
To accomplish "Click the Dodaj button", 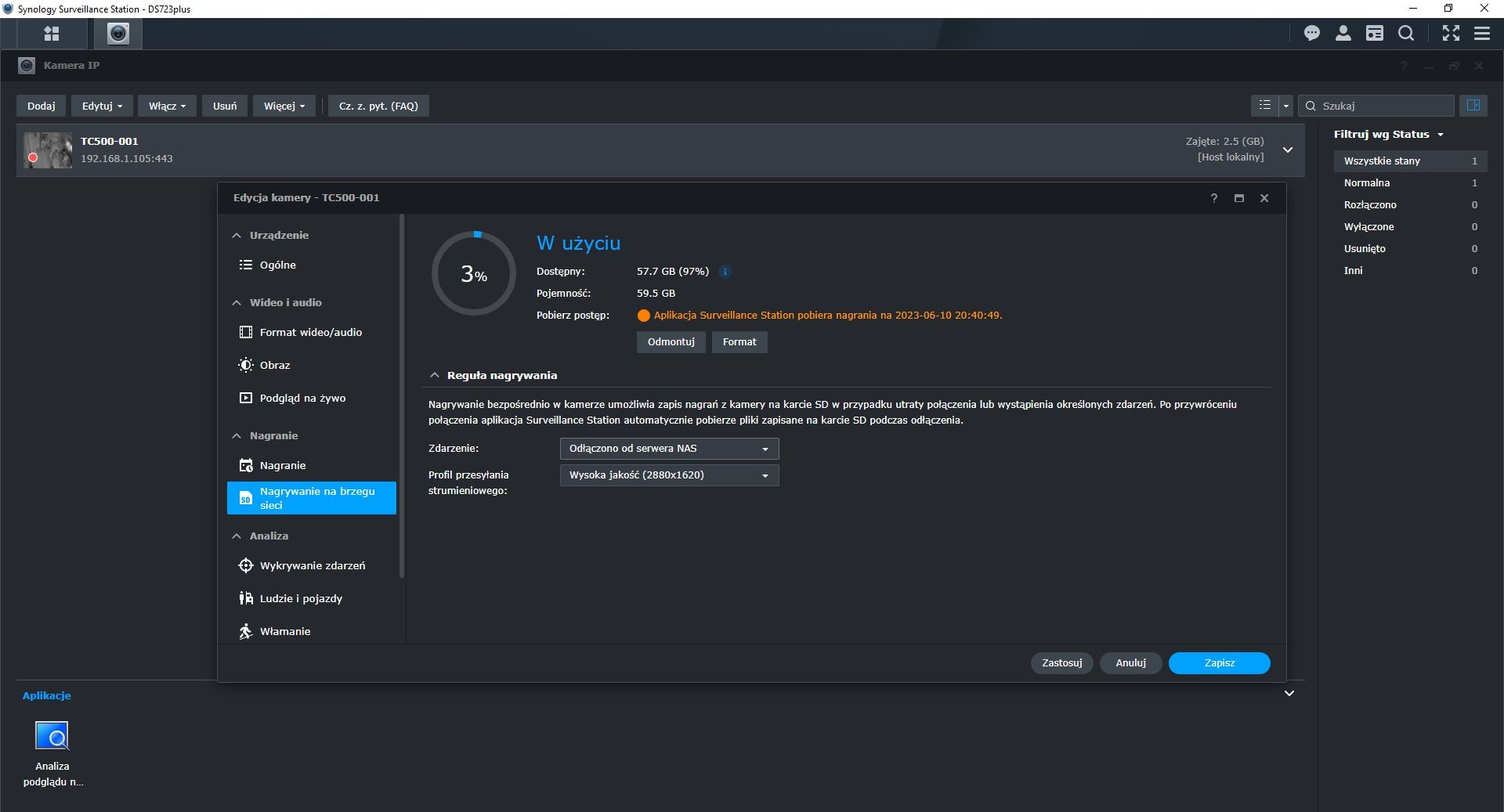I will [x=42, y=106].
